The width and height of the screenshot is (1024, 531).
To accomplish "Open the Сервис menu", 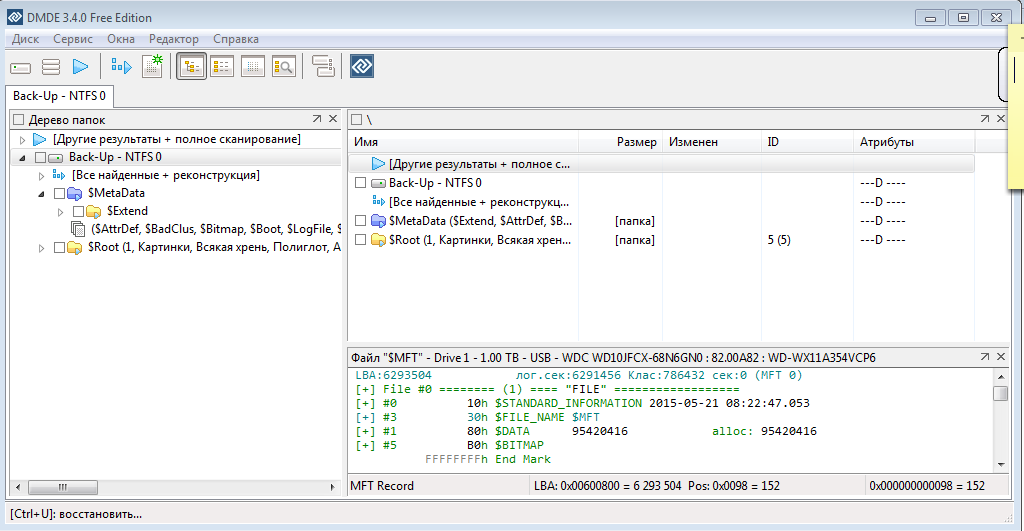I will click(72, 39).
